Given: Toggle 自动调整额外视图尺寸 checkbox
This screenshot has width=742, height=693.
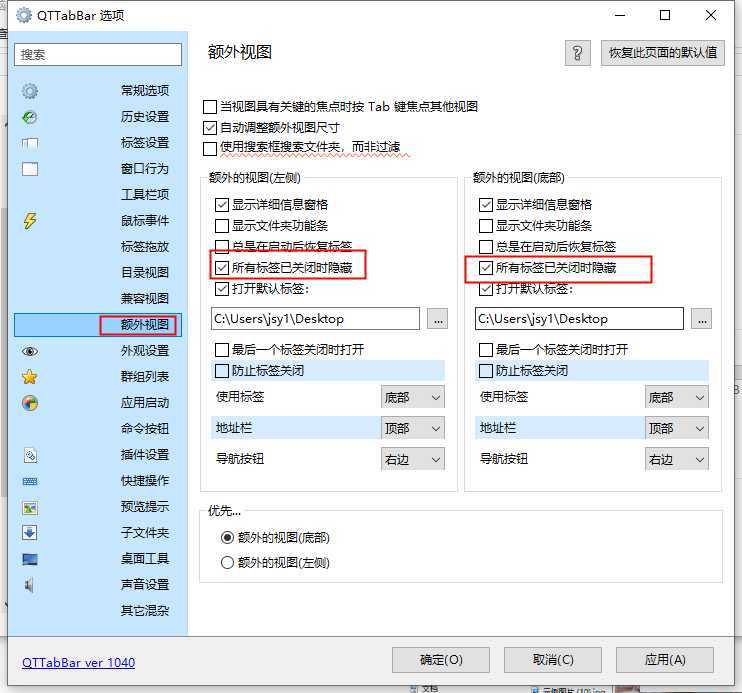Looking at the screenshot, I should click(x=210, y=128).
